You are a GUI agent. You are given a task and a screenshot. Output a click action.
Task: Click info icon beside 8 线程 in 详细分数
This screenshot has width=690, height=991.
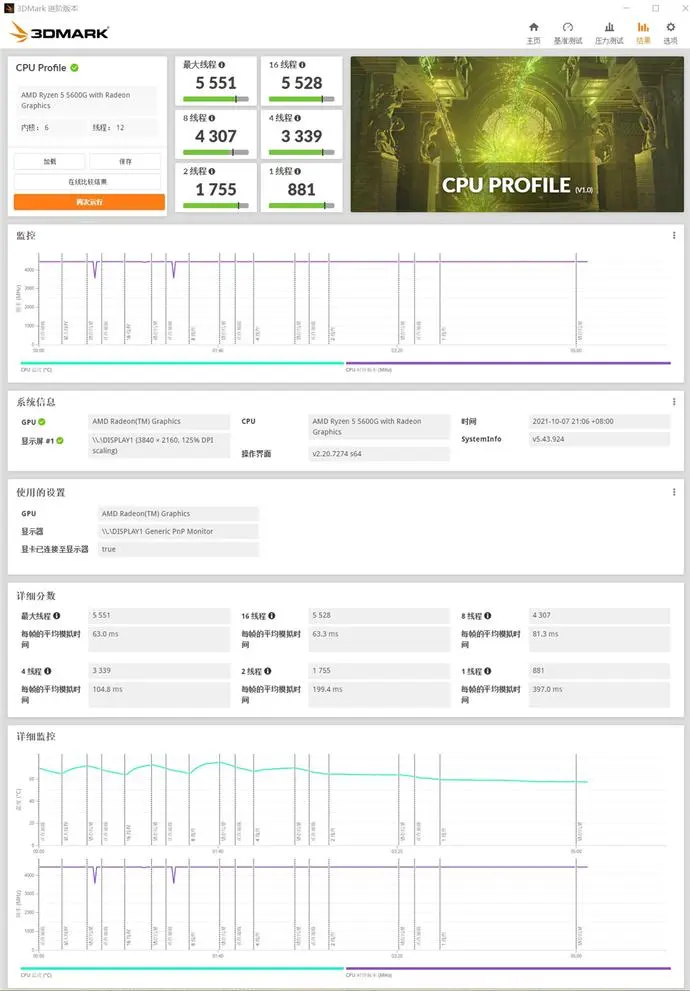tap(487, 616)
